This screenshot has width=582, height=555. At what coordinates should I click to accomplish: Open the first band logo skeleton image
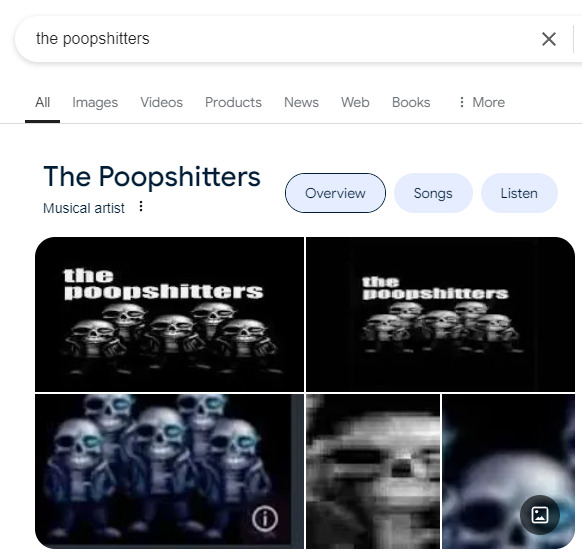[x=169, y=314]
